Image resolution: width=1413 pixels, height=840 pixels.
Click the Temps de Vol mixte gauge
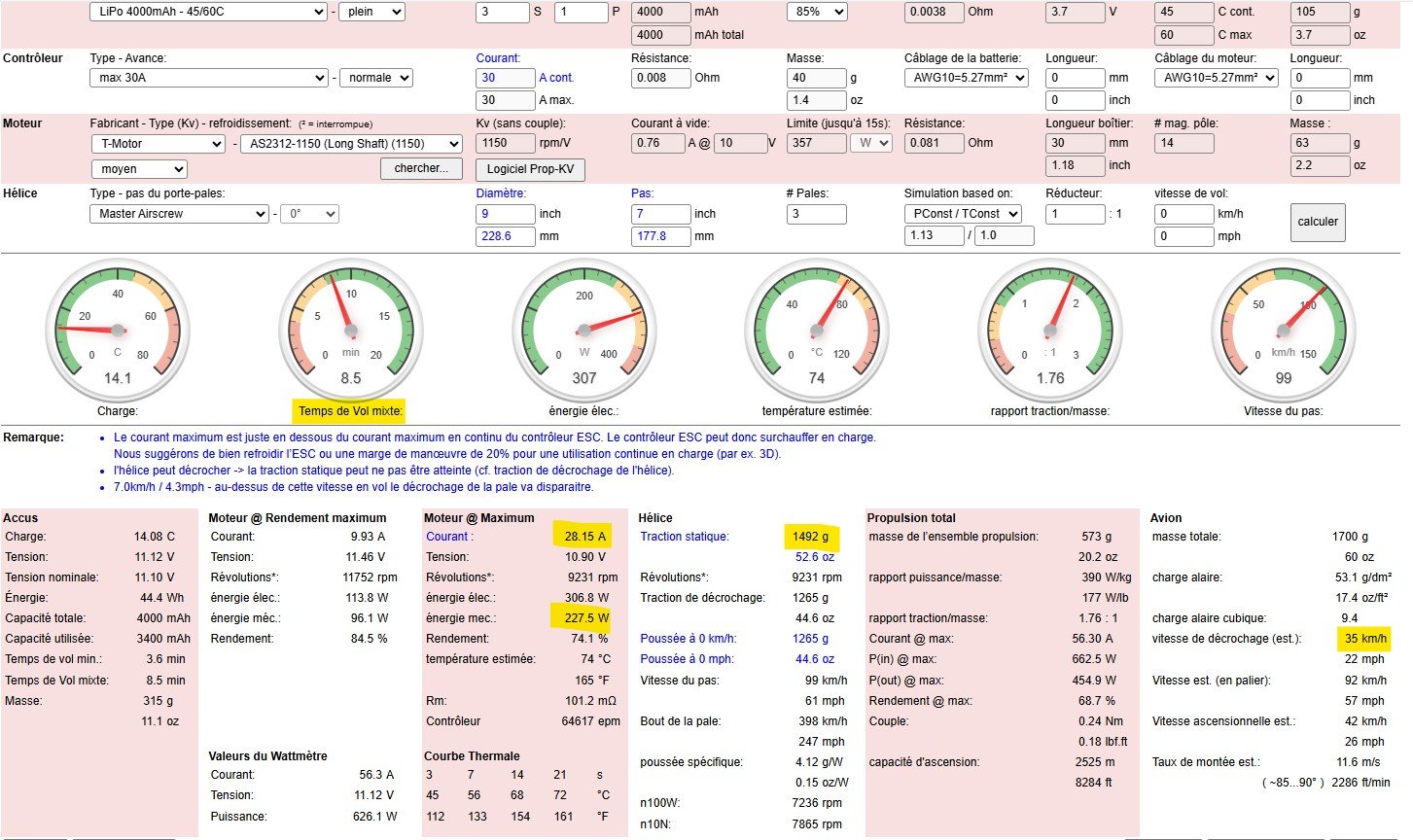tap(350, 329)
